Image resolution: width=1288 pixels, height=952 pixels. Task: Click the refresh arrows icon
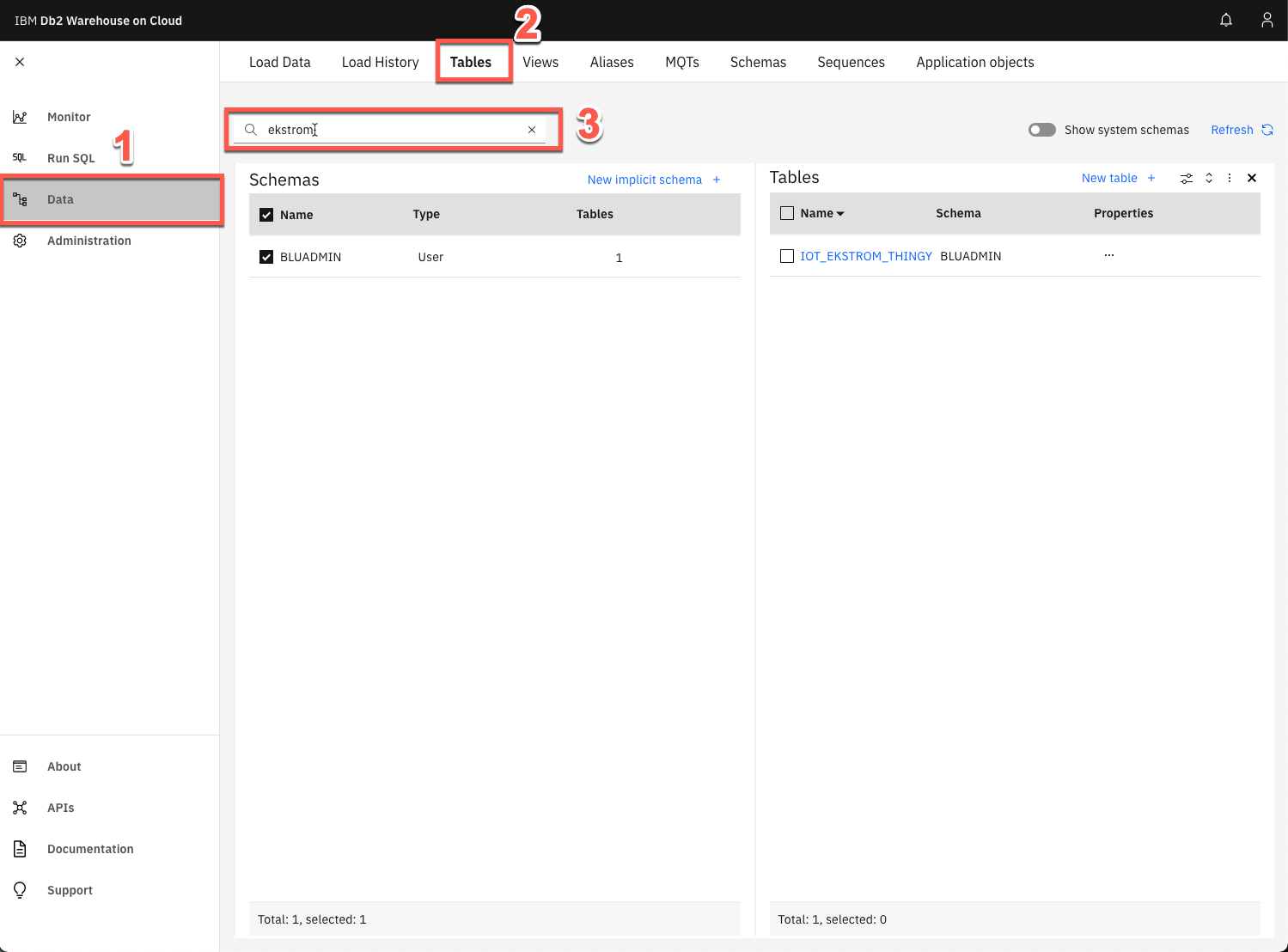coord(1267,130)
